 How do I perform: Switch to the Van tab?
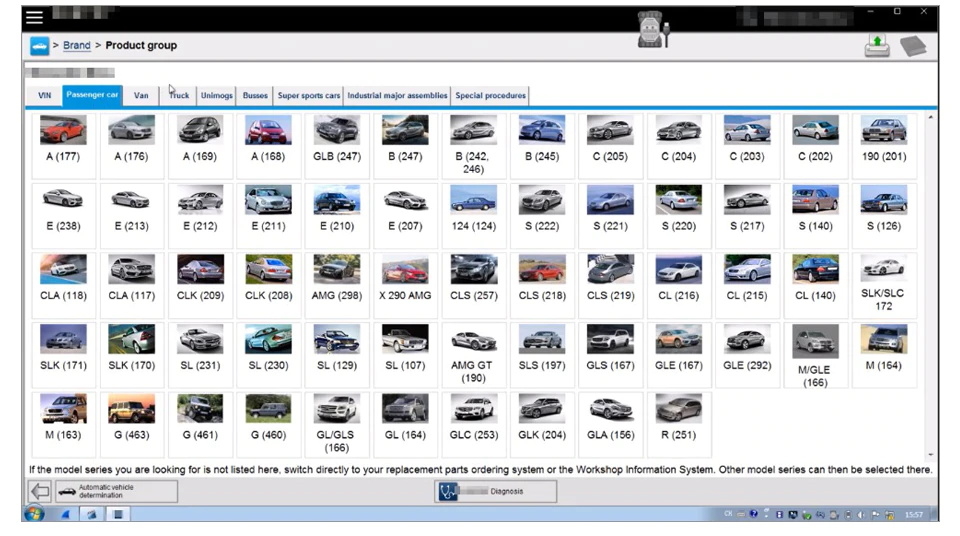[141, 96]
